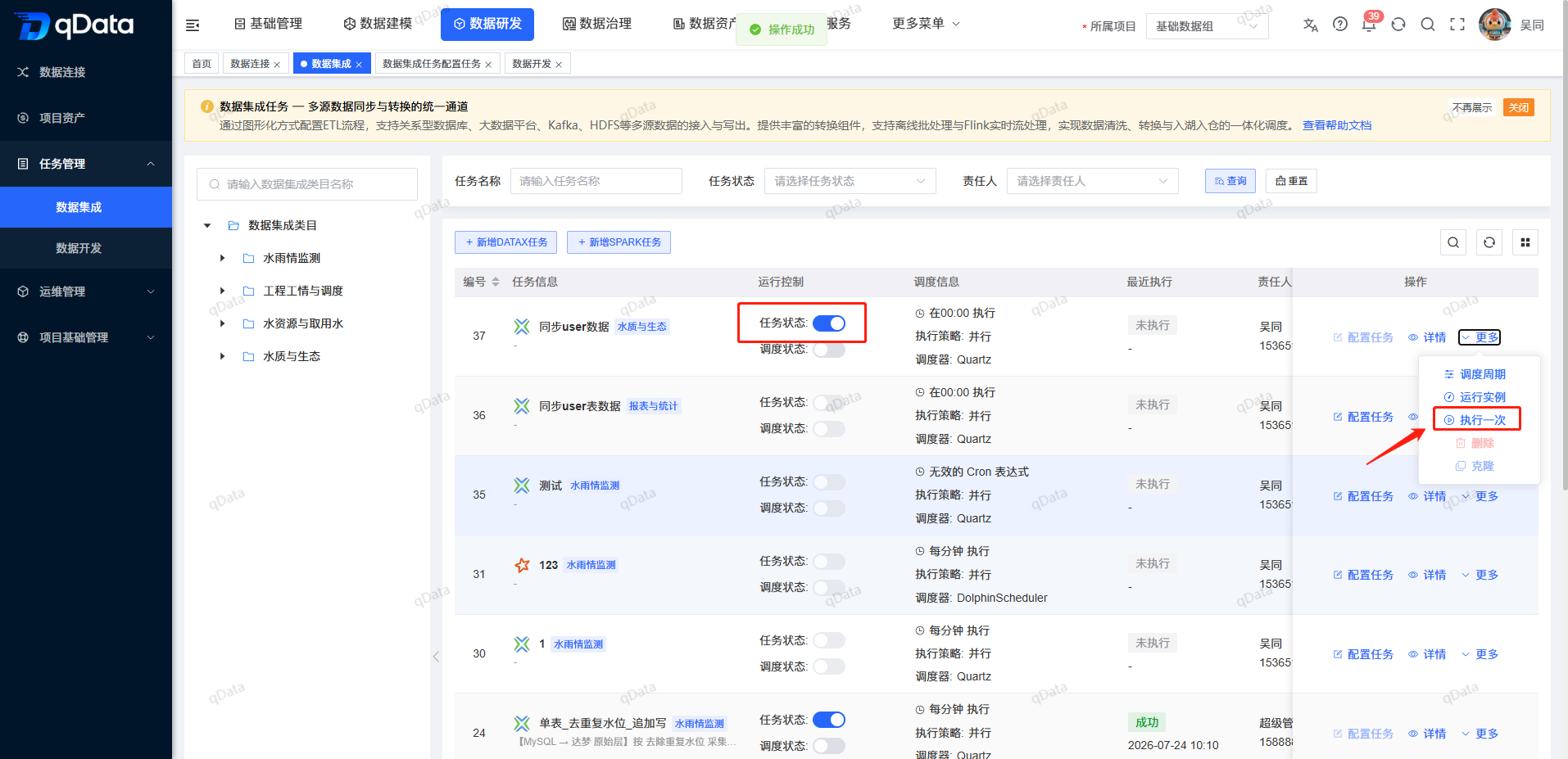Open 更多 menu for task 123
Viewport: 1568px width, 759px height.
tap(1480, 575)
